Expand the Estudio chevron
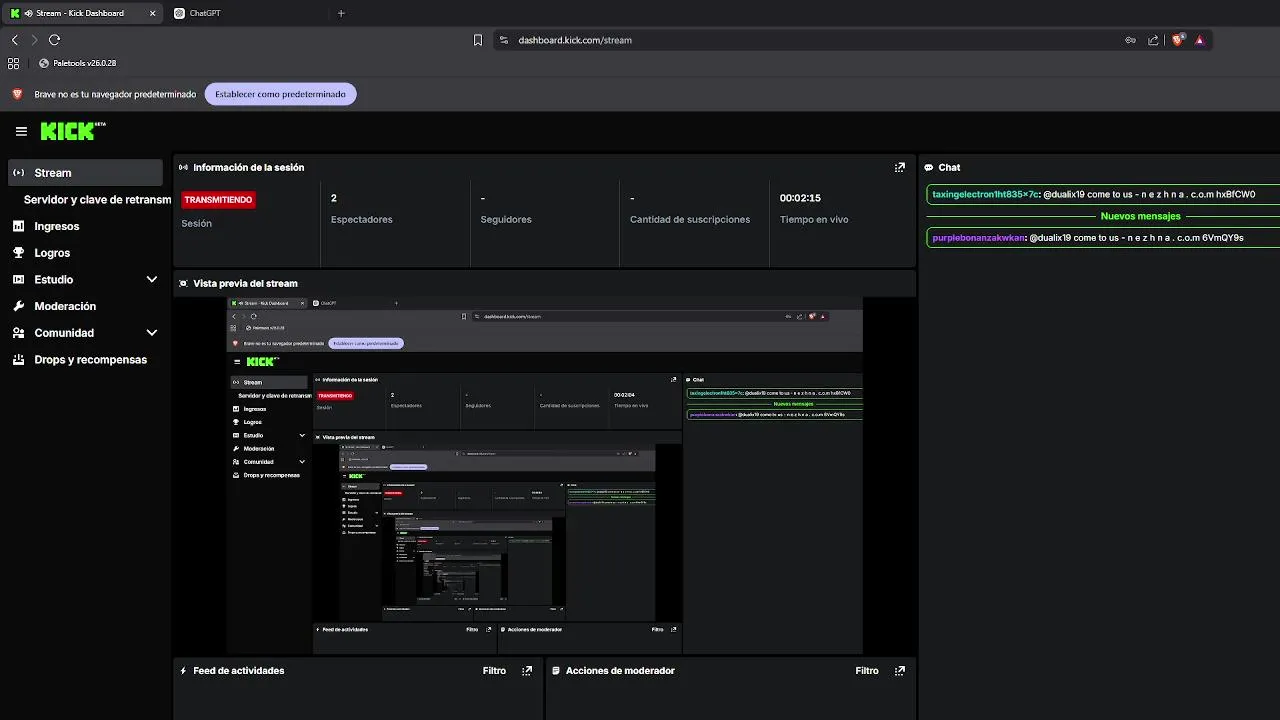The width and height of the screenshot is (1280, 720). point(152,280)
